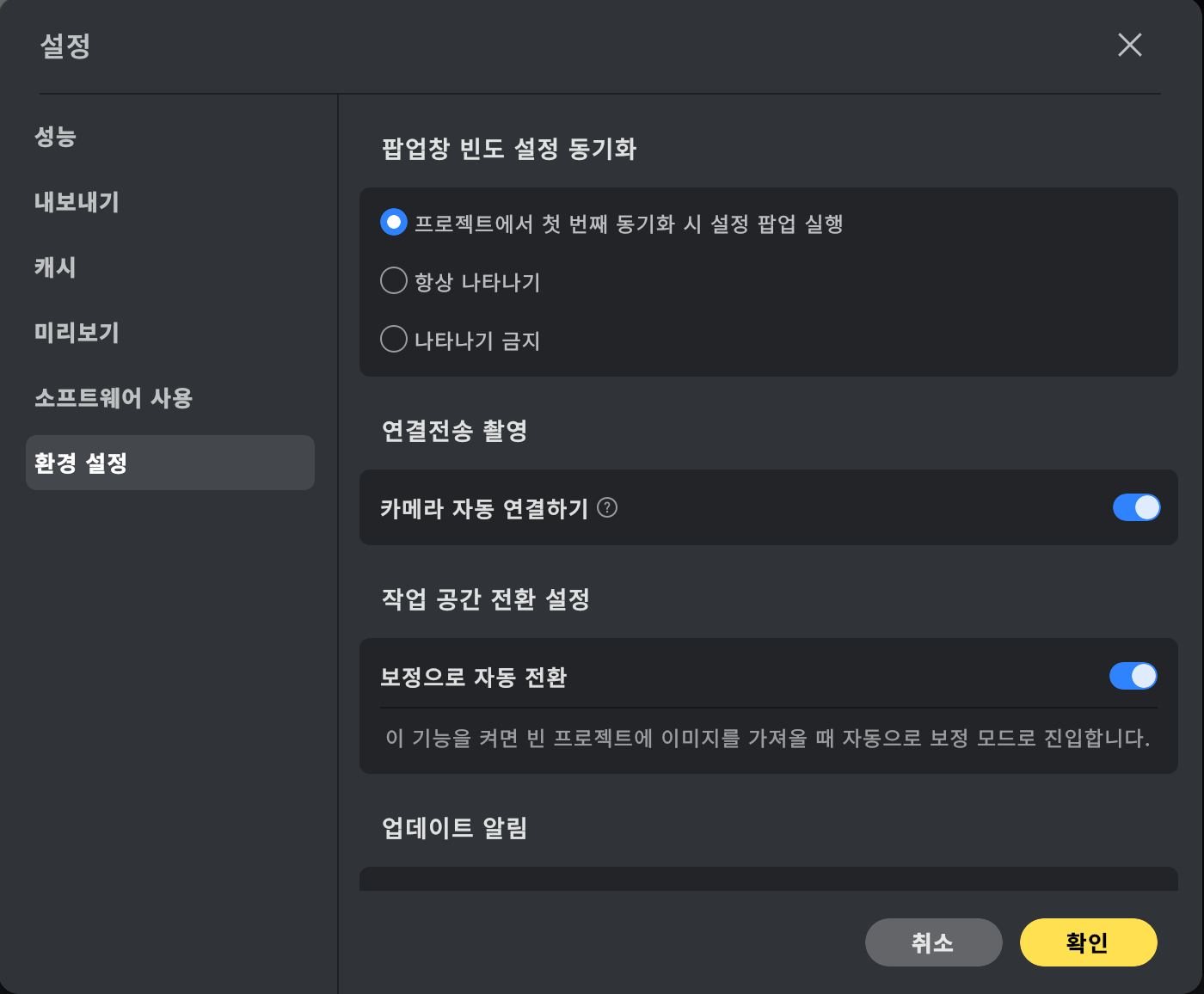Viewport: 1204px width, 994px height.
Task: Select 프로젝트에서 첫 번째 동기화 시 설정 팝업 실행 radio
Action: pos(394,223)
